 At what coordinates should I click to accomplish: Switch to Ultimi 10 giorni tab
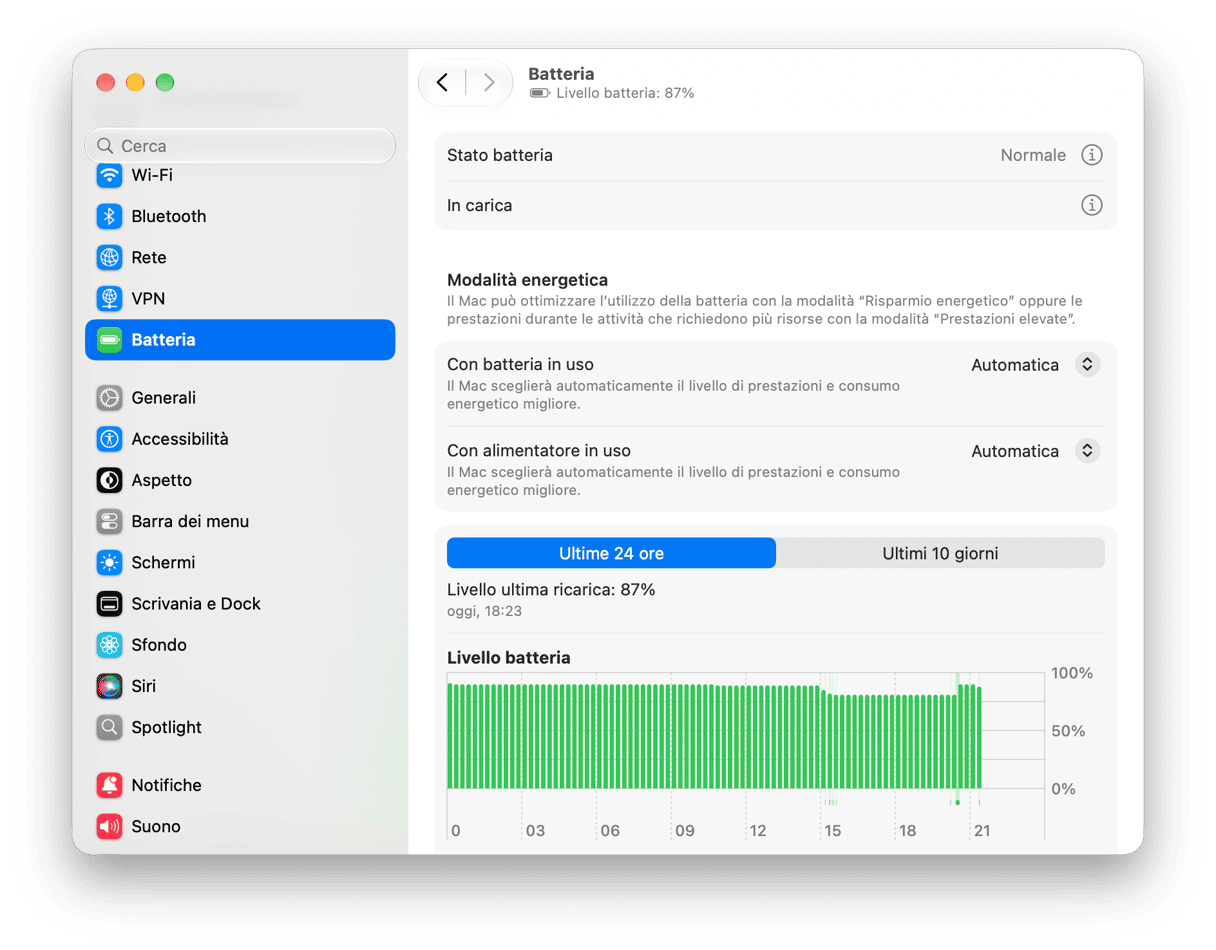pos(940,553)
